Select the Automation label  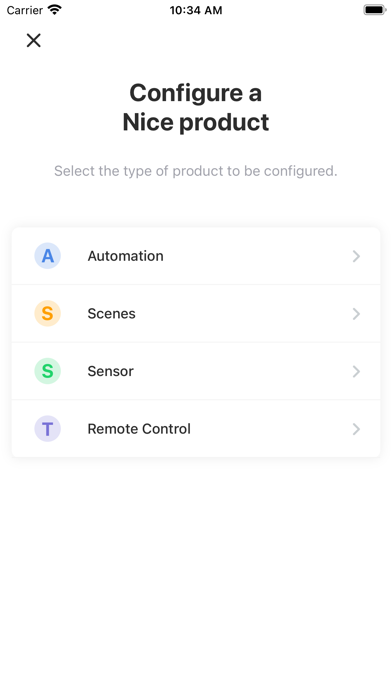[126, 256]
